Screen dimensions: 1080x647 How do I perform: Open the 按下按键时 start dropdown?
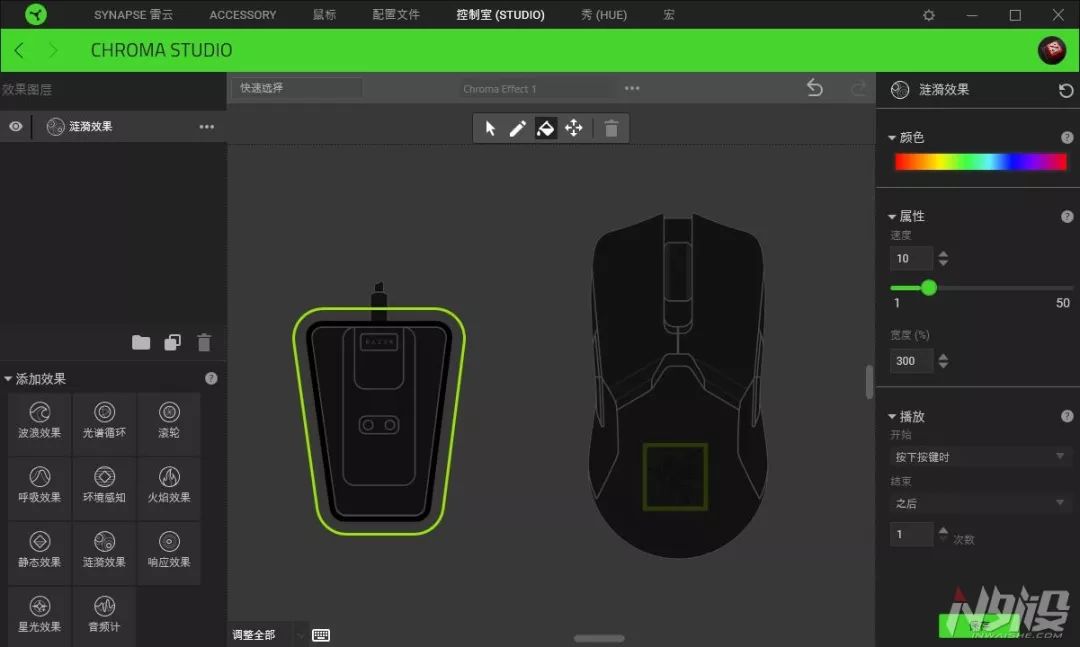pos(979,457)
